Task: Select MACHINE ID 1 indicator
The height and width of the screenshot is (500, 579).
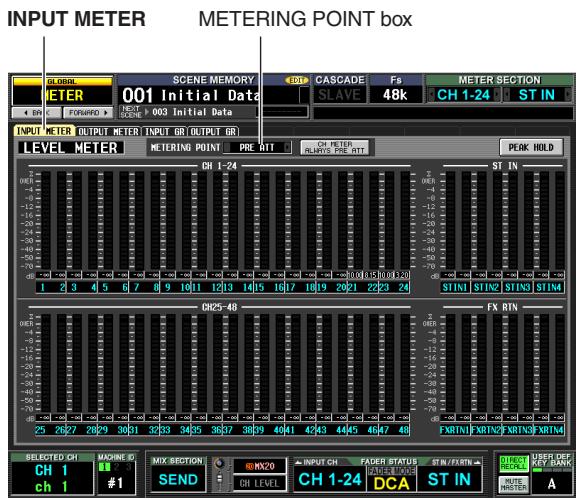Action: pos(105,467)
